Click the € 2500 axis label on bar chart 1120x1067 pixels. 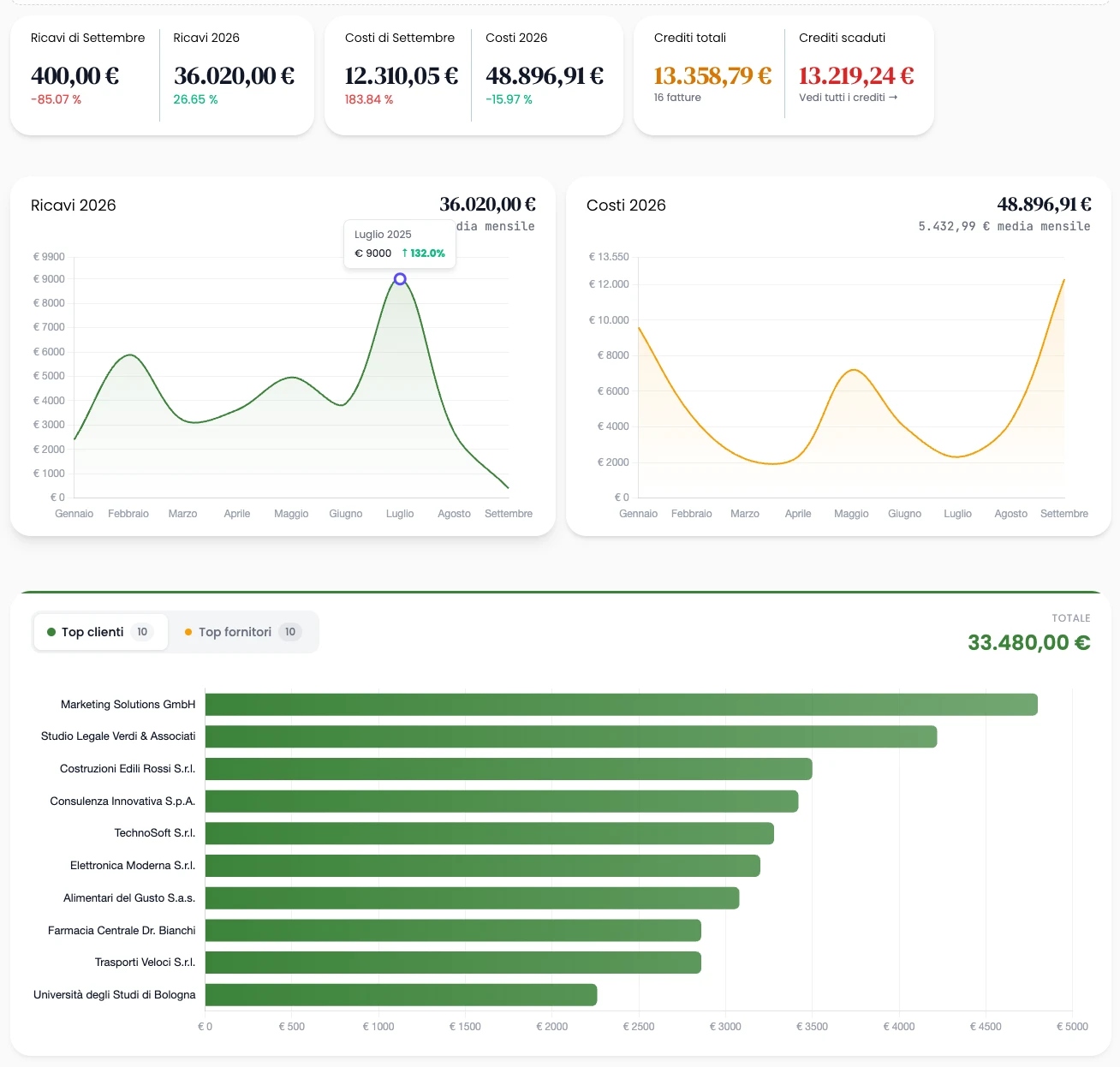[x=639, y=1027]
